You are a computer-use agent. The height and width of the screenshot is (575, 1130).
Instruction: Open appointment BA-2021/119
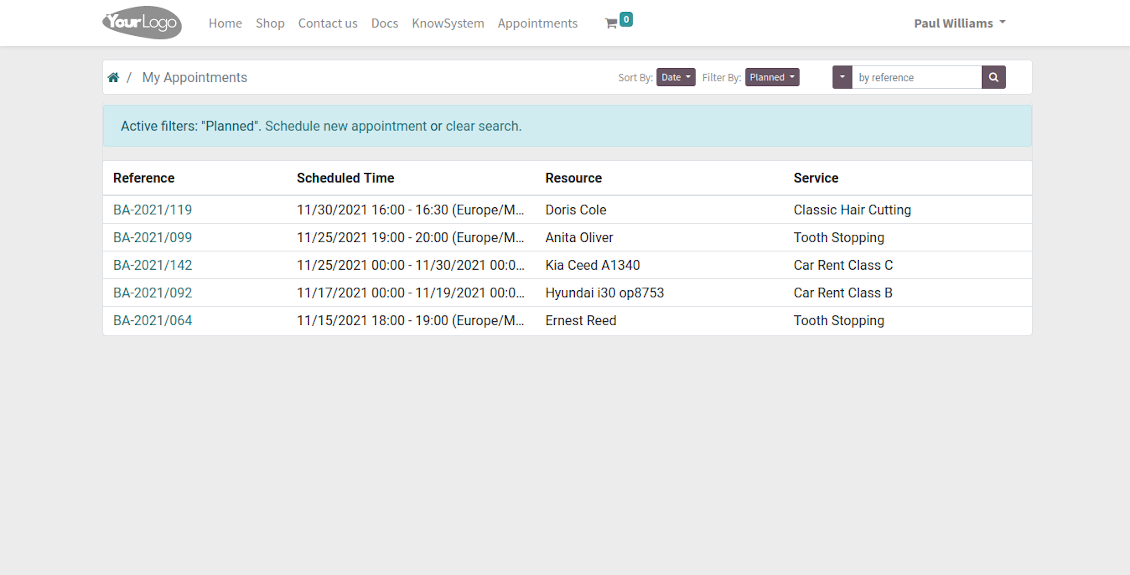[152, 210]
